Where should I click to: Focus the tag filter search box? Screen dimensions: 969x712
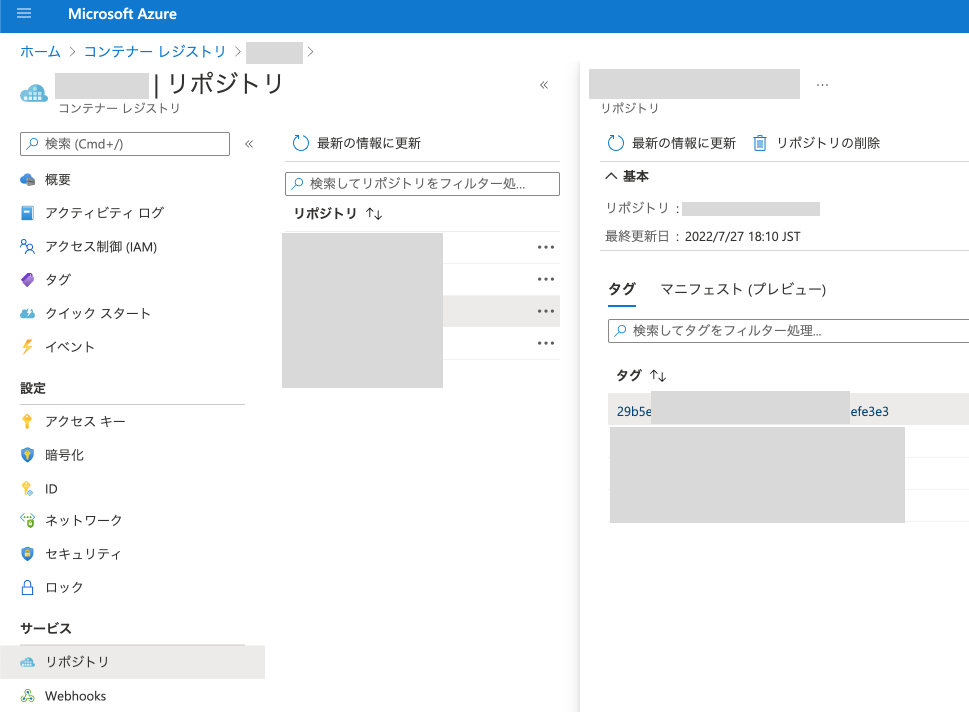[789, 331]
